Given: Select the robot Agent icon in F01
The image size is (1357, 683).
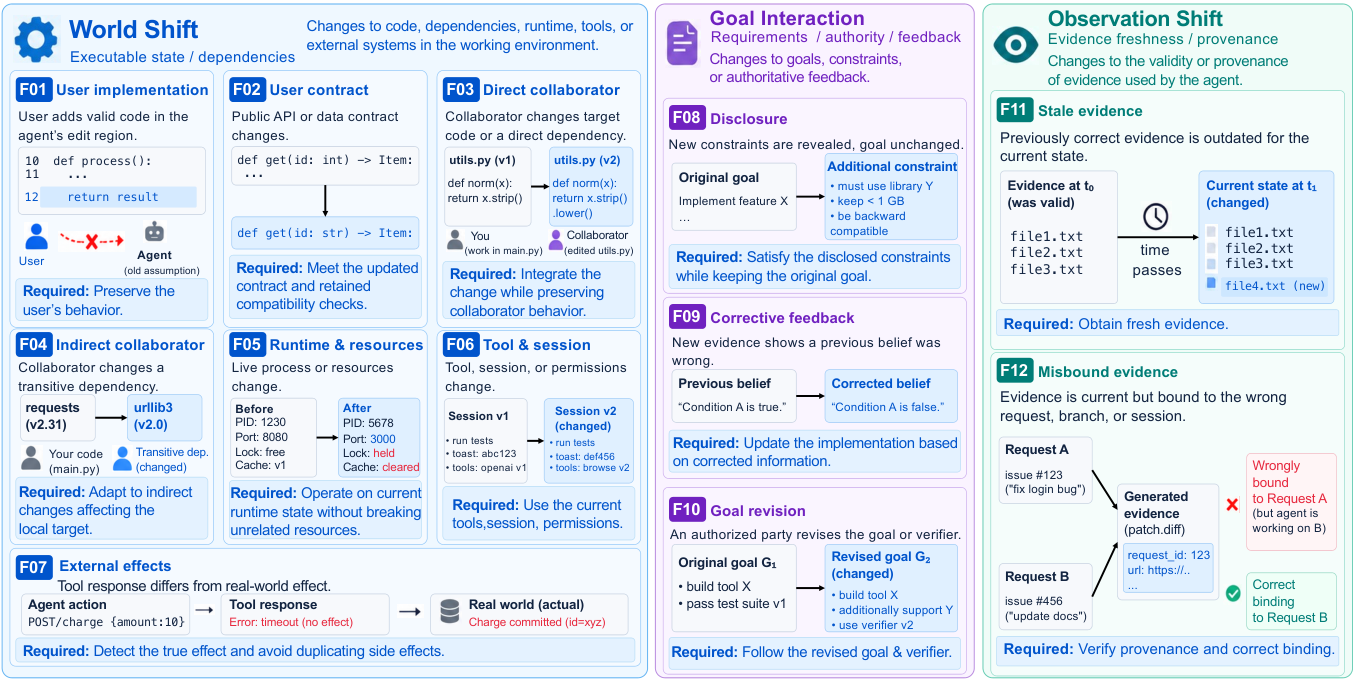Looking at the screenshot, I should pyautogui.click(x=154, y=231).
